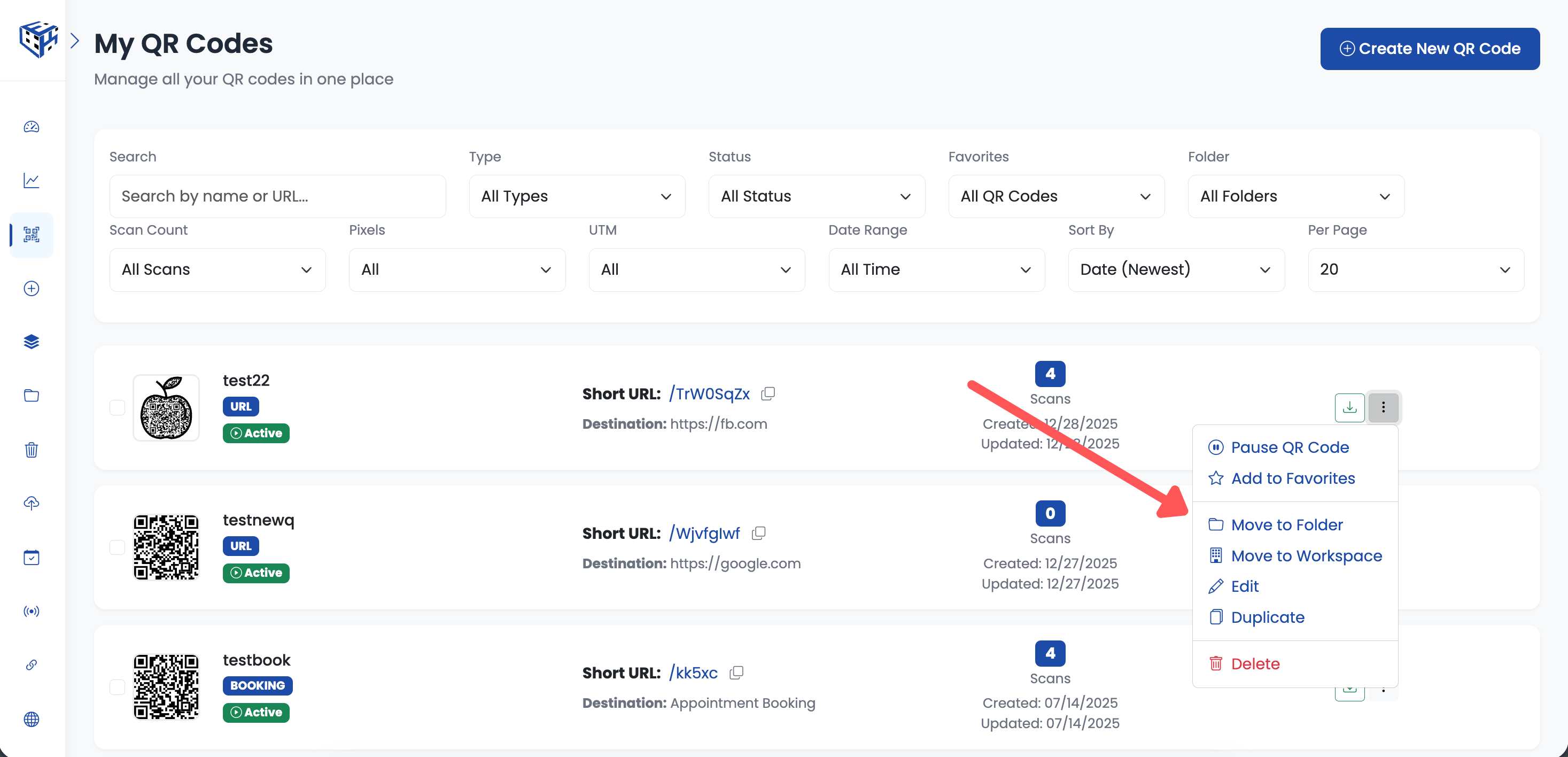Open the Analytics section in the sidebar
Image resolution: width=1568 pixels, height=757 pixels.
coord(31,180)
